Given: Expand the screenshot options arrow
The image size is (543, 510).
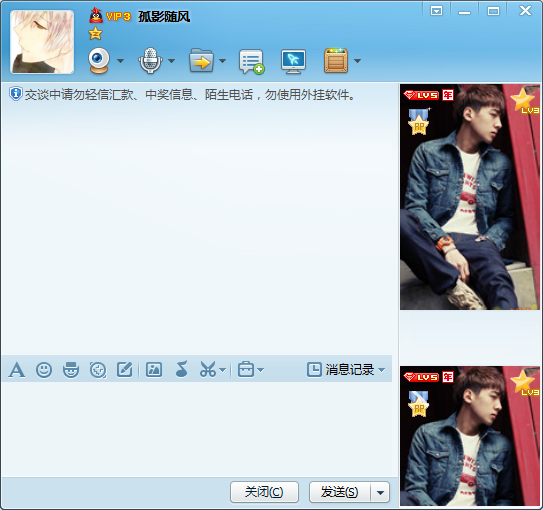Looking at the screenshot, I should point(223,370).
